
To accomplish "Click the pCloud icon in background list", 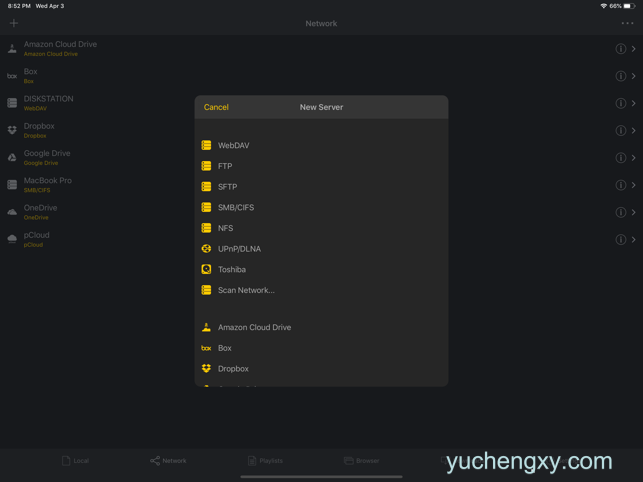I will (x=12, y=239).
